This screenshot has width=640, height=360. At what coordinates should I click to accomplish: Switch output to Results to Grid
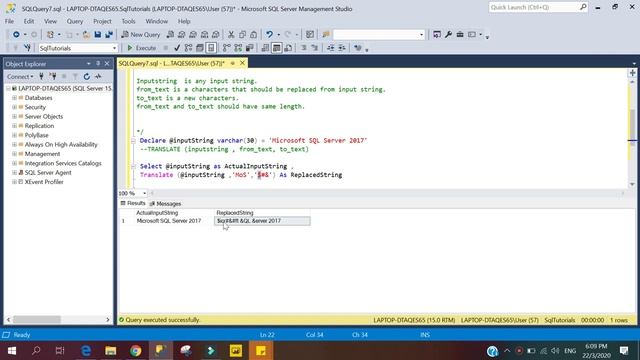277,48
